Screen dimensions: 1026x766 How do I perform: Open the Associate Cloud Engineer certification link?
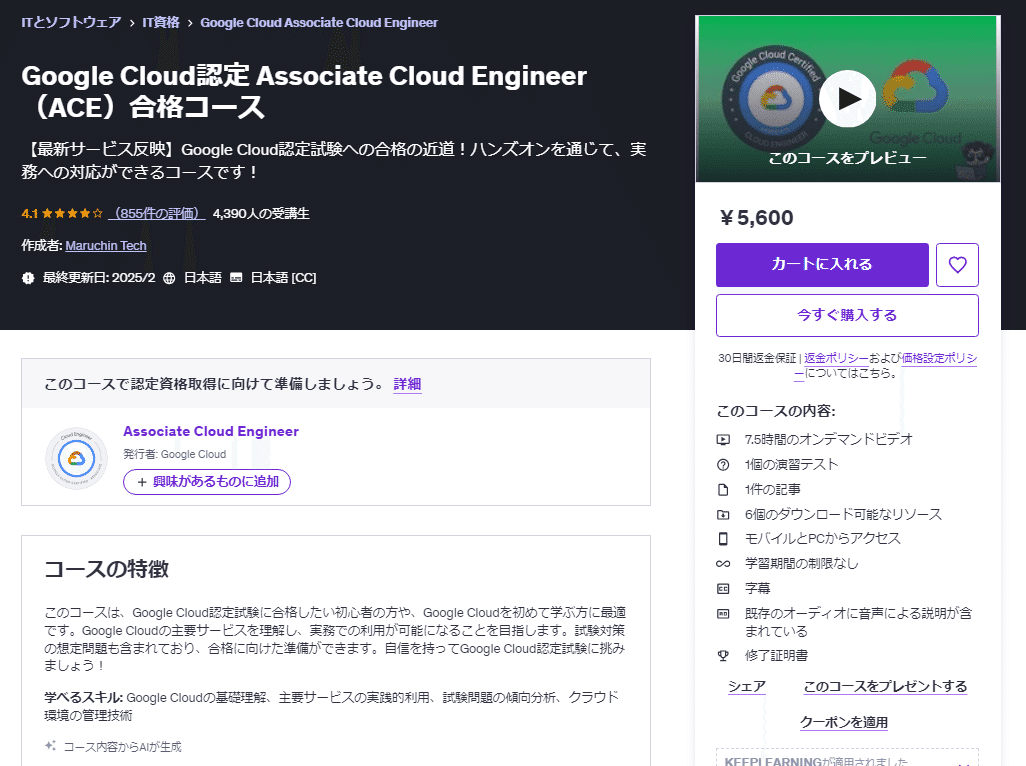coord(211,431)
